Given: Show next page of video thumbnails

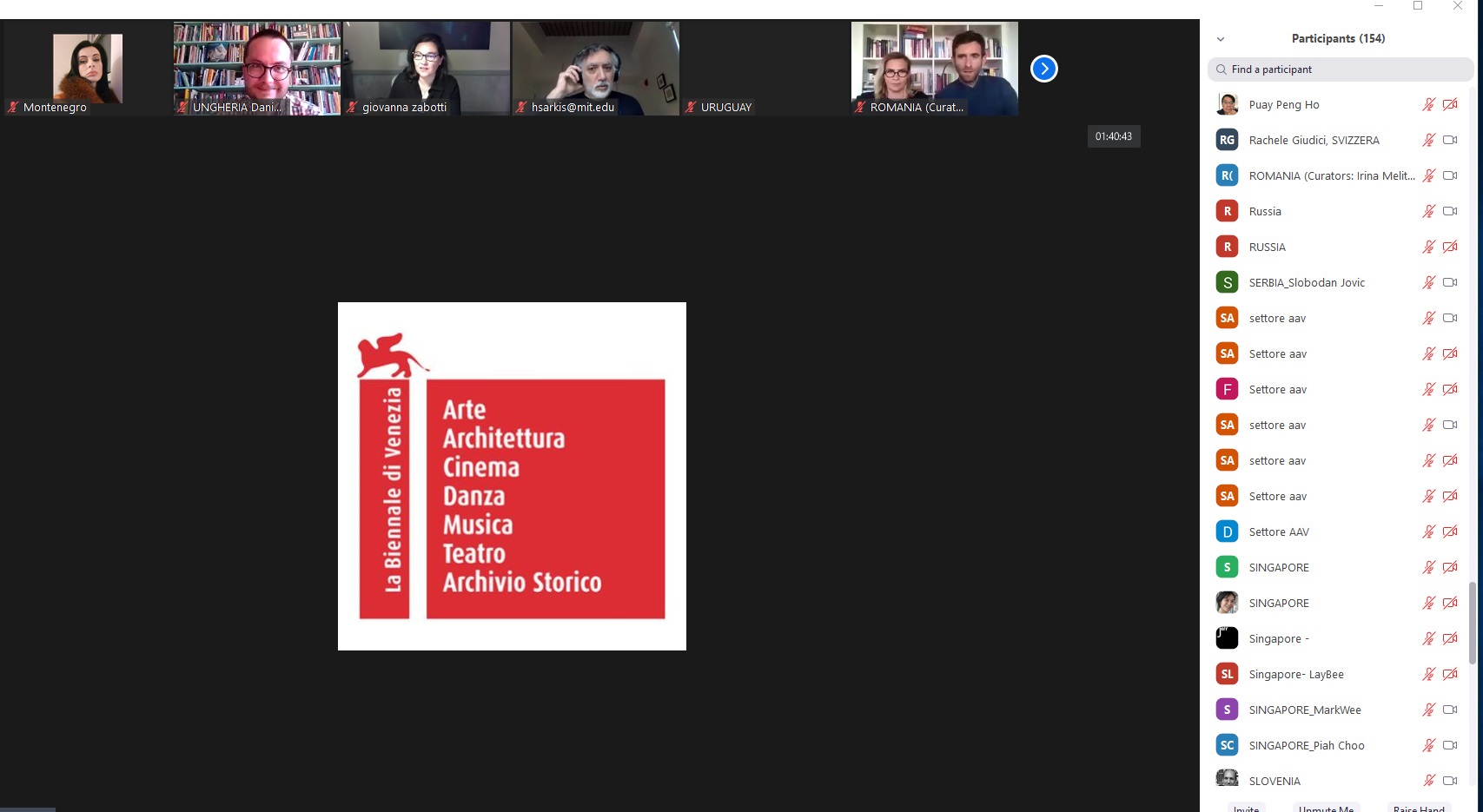Looking at the screenshot, I should click(1043, 69).
